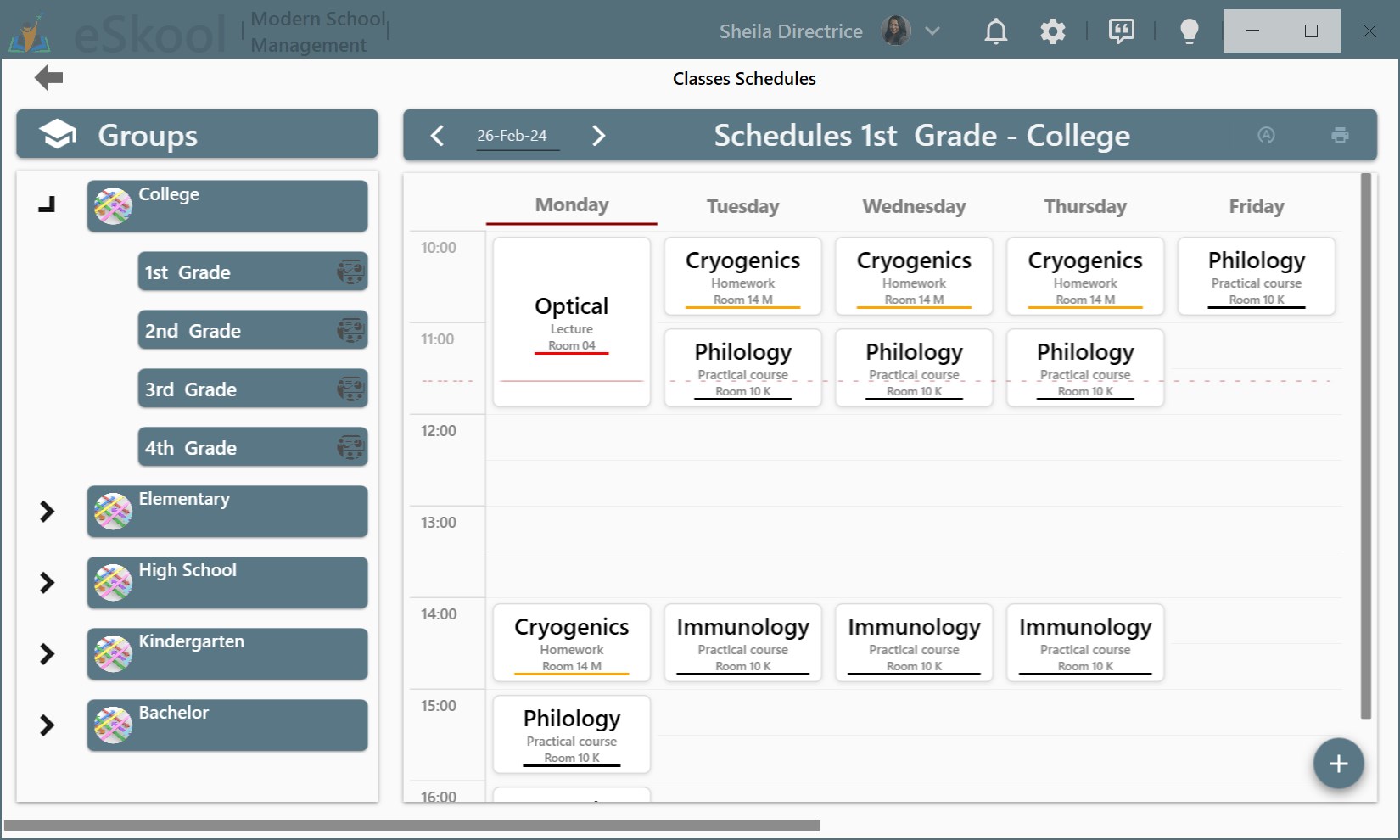Click the printer icon to print the schedule
Viewport: 1400px width, 840px height.
click(1340, 135)
